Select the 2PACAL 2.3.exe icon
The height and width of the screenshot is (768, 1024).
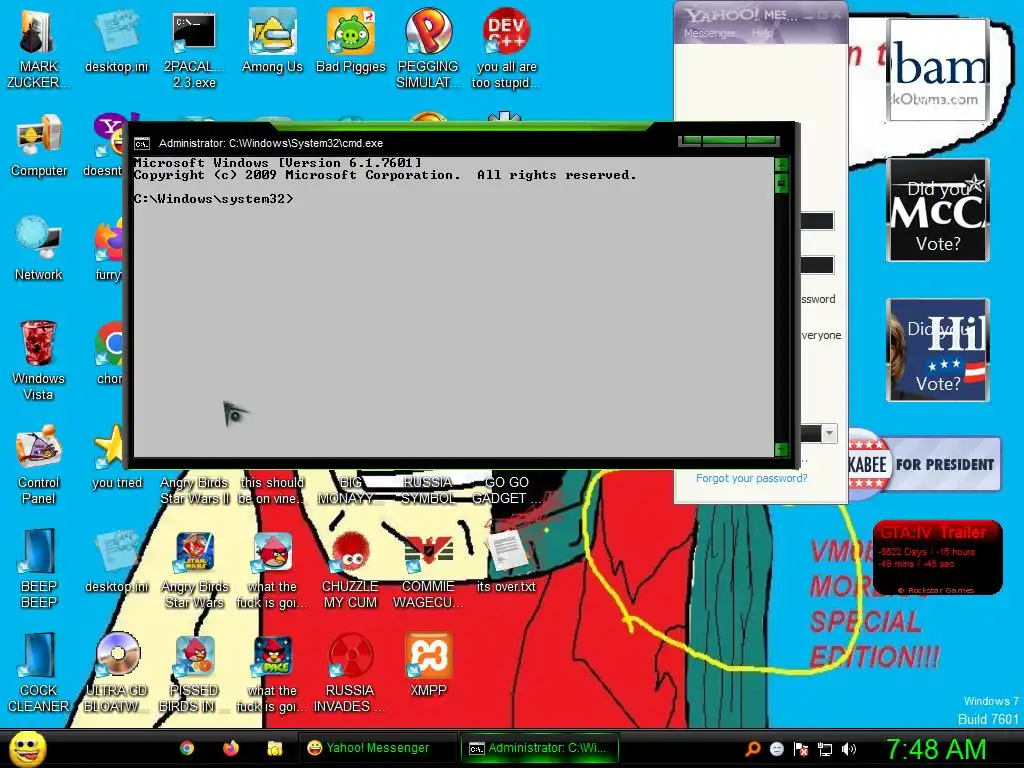click(194, 48)
